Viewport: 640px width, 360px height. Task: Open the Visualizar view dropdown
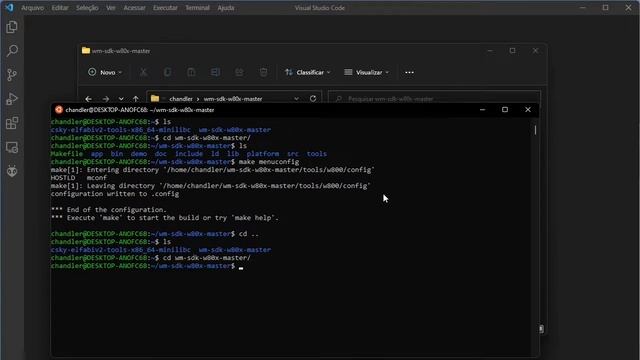click(x=366, y=72)
